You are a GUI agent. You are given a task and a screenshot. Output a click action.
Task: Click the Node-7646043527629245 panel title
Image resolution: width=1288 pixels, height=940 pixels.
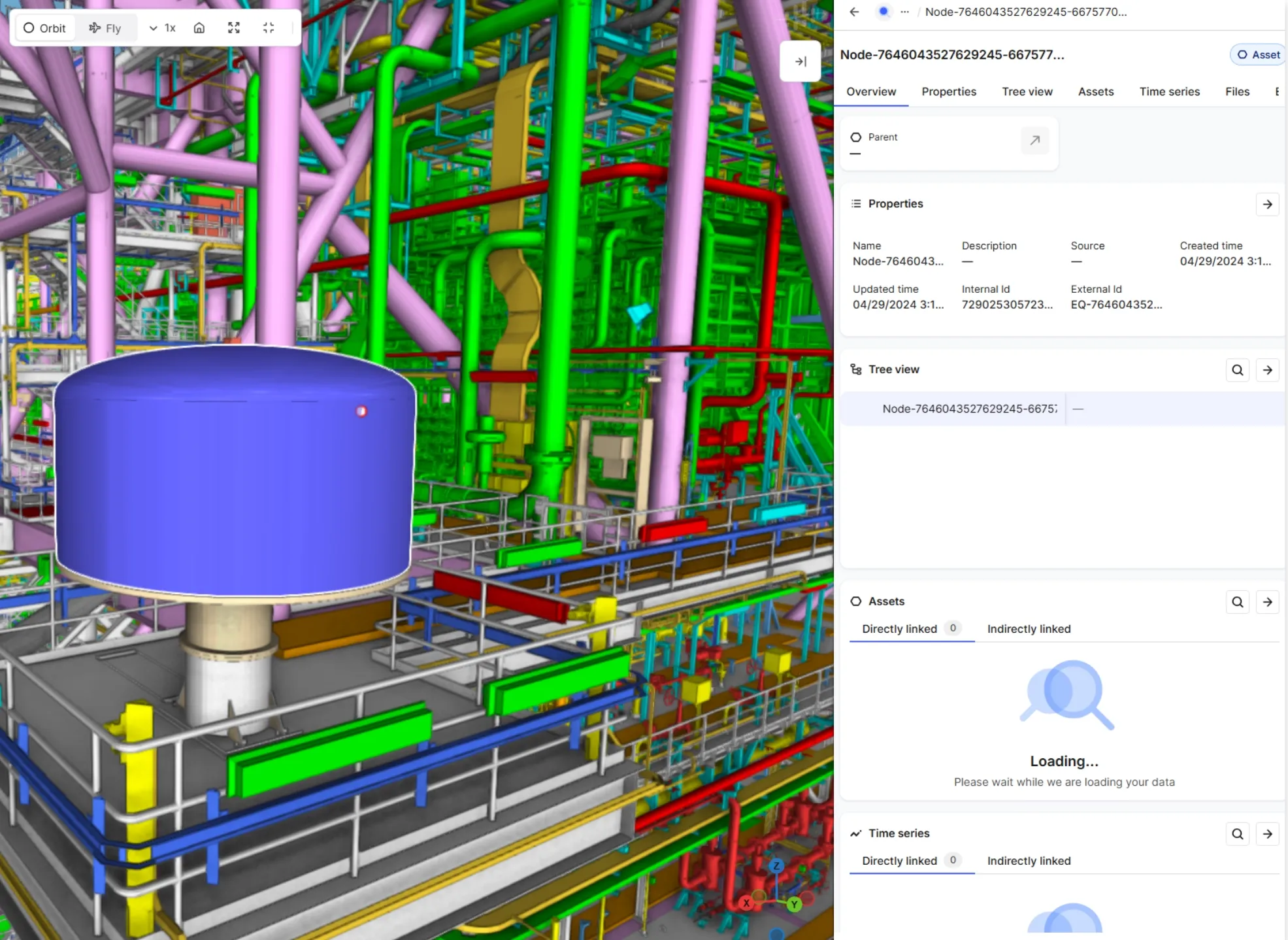pyautogui.click(x=952, y=55)
